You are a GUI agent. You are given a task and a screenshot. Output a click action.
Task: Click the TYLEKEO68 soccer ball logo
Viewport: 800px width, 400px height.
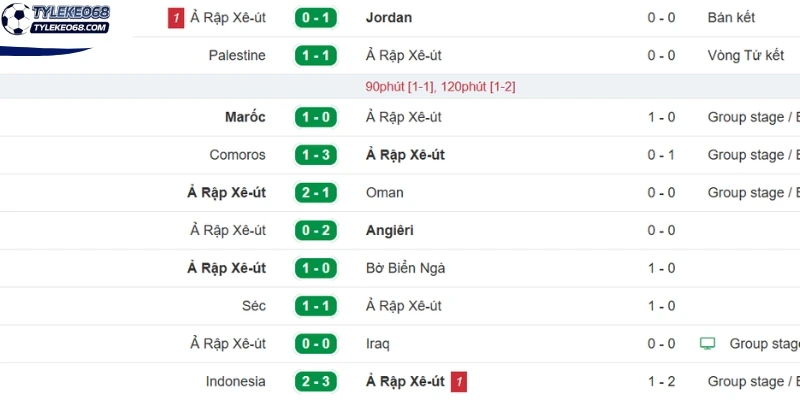point(55,19)
